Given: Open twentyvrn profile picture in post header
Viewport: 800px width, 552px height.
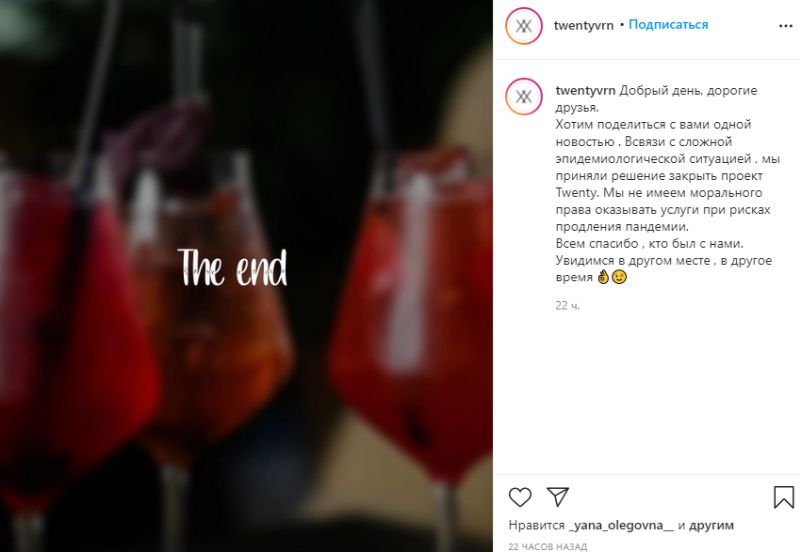Looking at the screenshot, I should 524,26.
